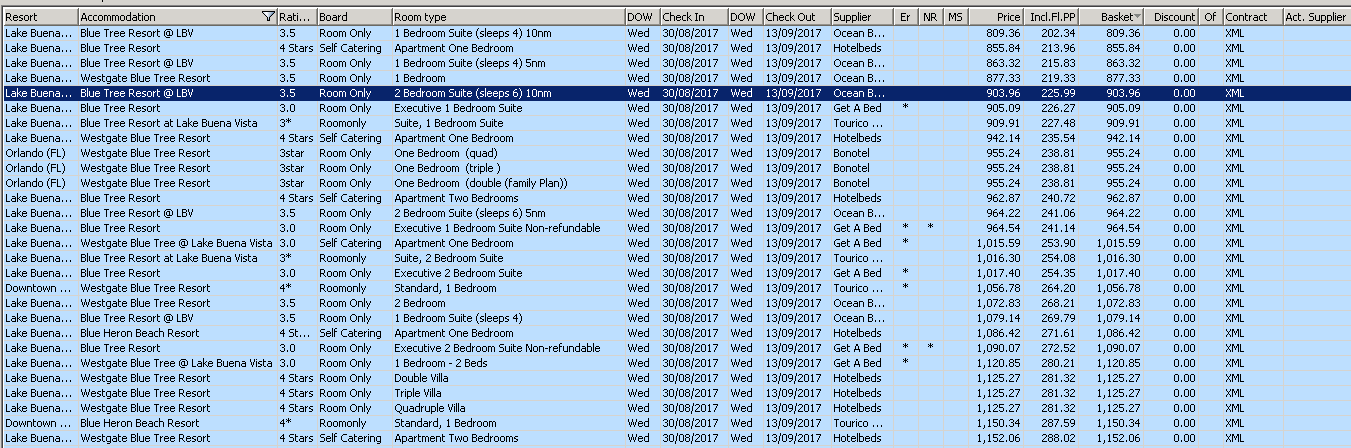
Task: Select the Suite, 2 Bedroom Suite row
Action: (x=675, y=258)
